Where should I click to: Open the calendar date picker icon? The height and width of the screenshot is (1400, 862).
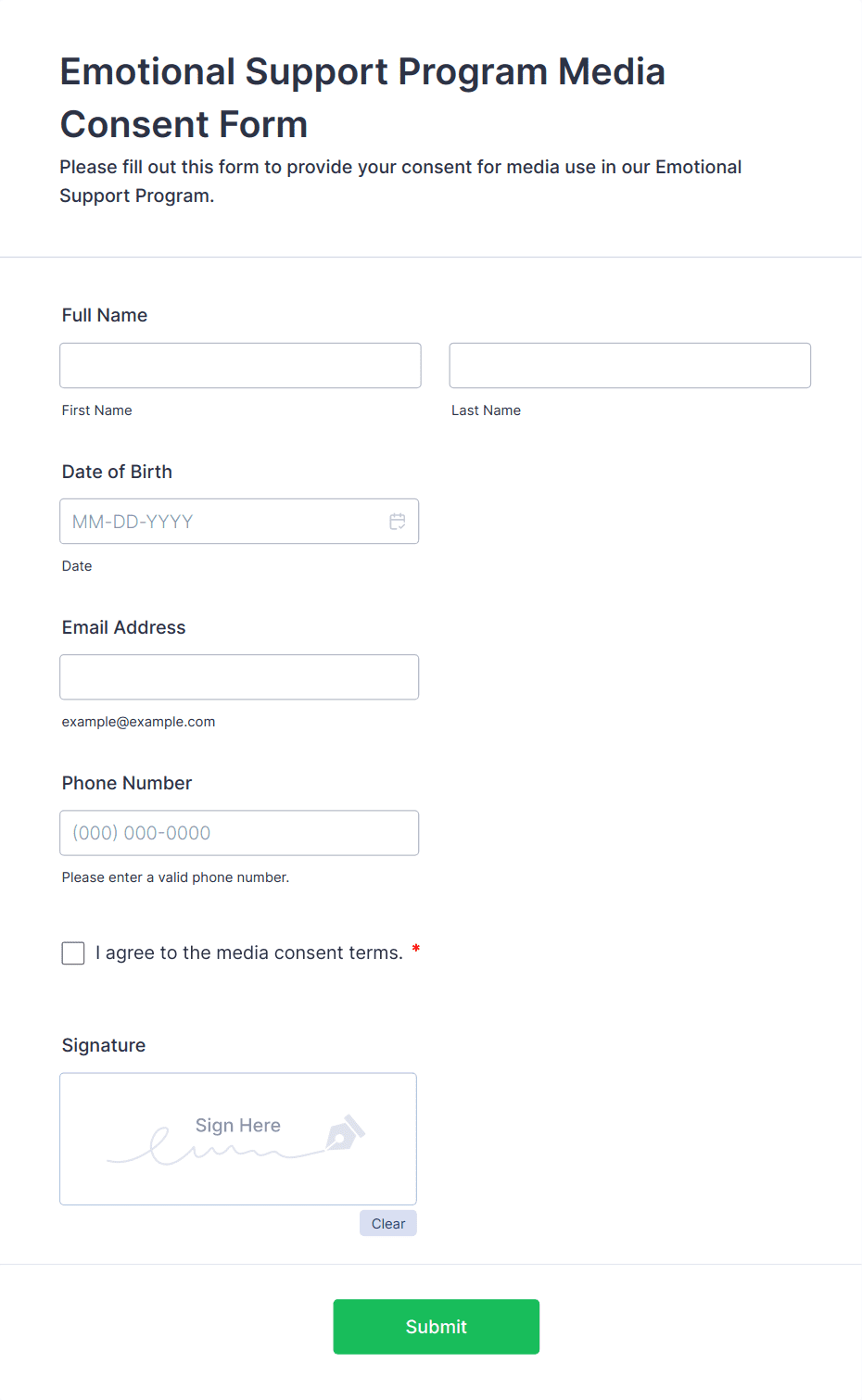pyautogui.click(x=398, y=522)
